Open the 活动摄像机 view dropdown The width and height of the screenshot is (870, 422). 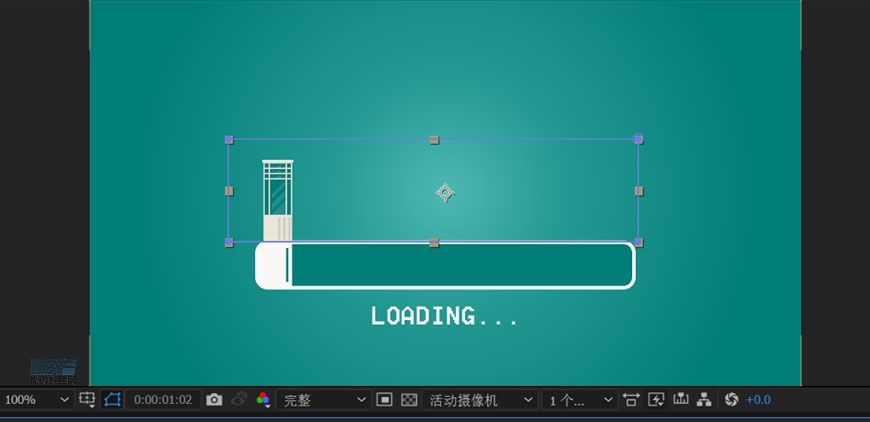point(480,400)
